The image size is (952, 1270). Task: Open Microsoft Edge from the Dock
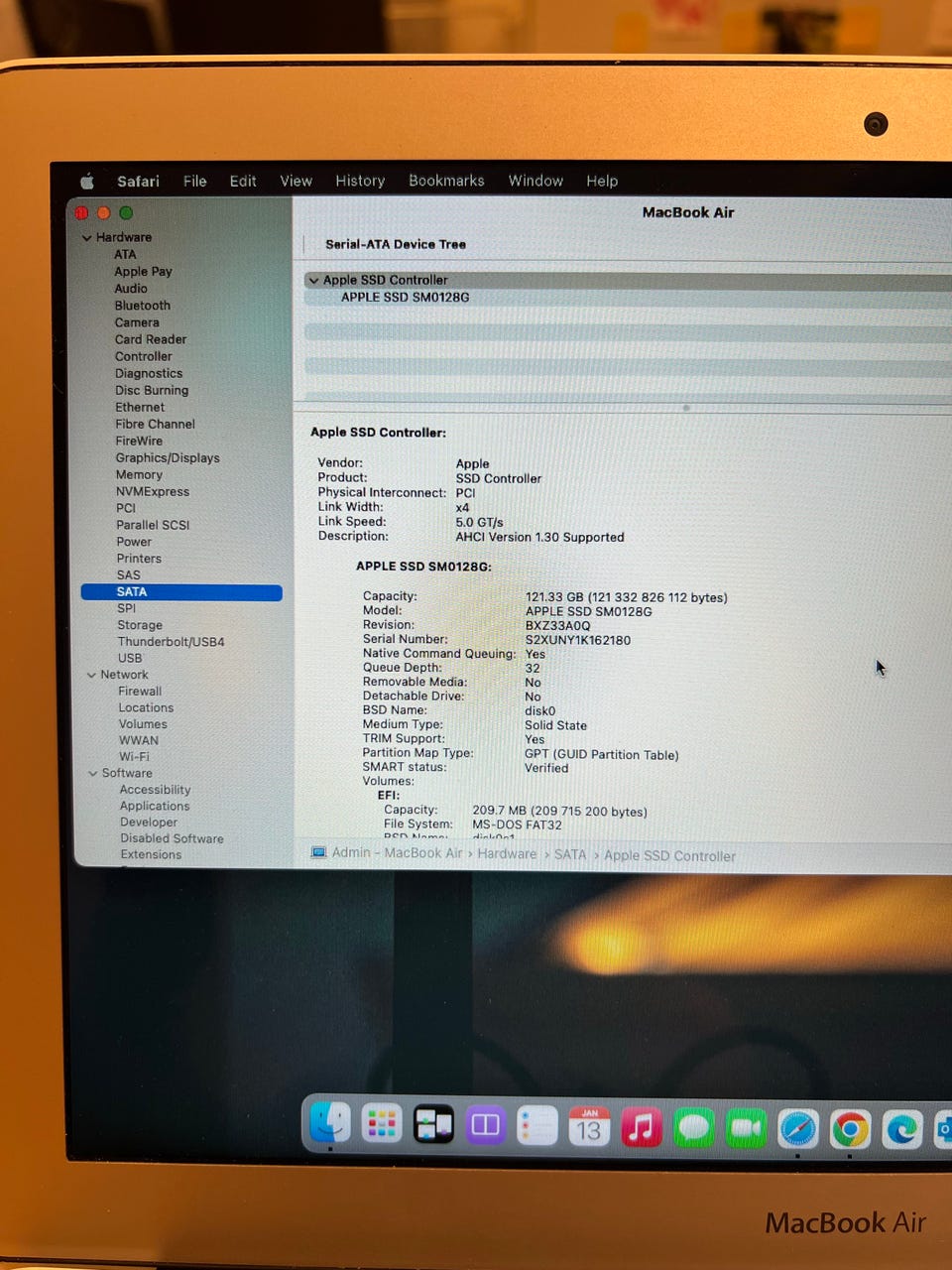tap(902, 1130)
